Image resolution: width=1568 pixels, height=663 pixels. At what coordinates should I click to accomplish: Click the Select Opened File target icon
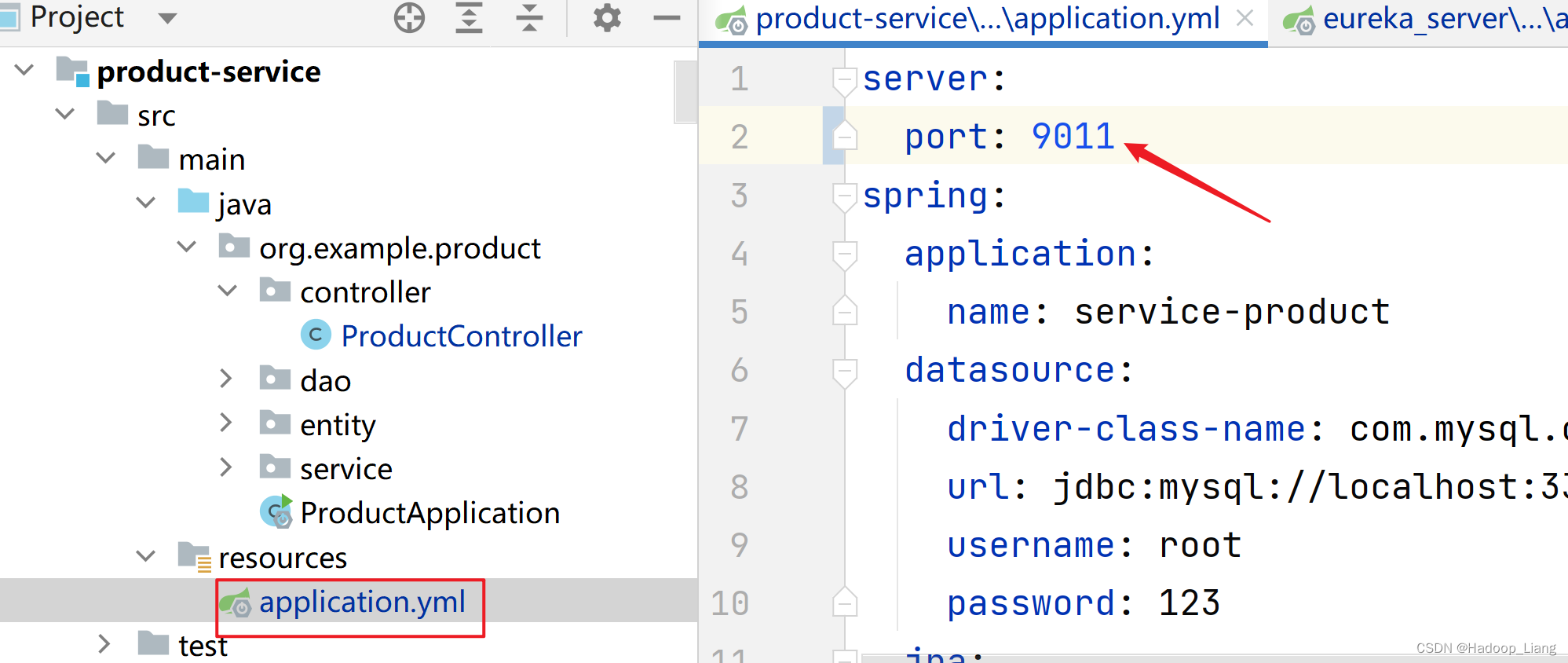tap(409, 17)
